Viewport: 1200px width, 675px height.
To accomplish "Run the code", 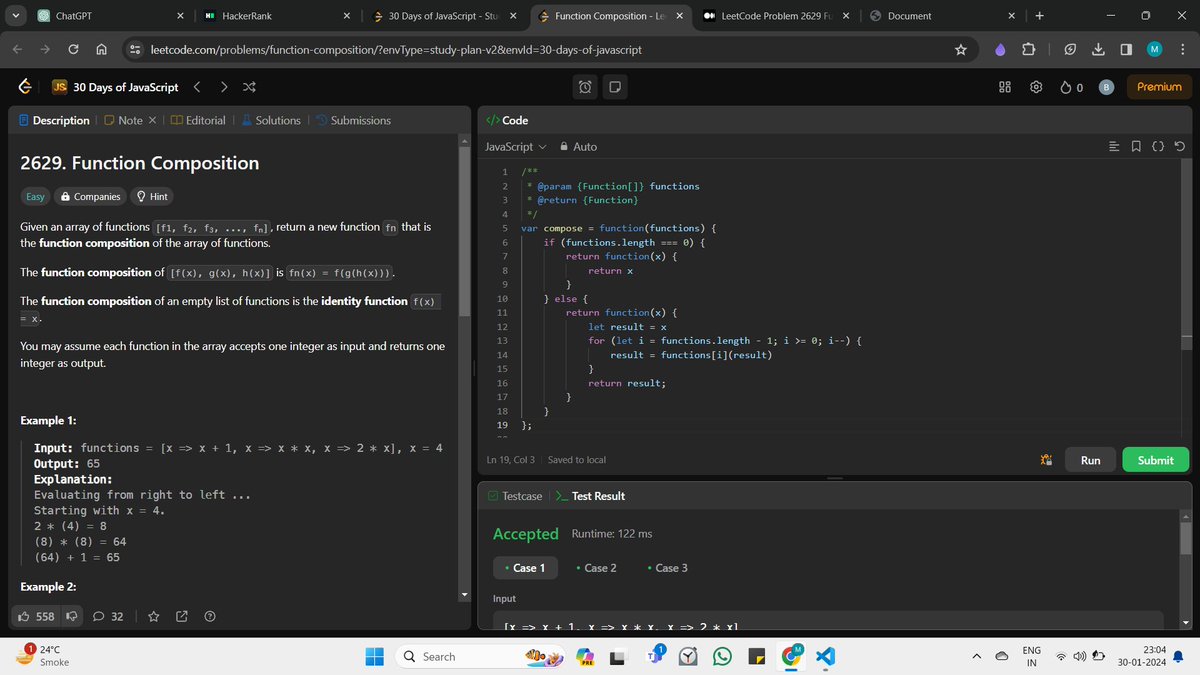I will tap(1089, 459).
